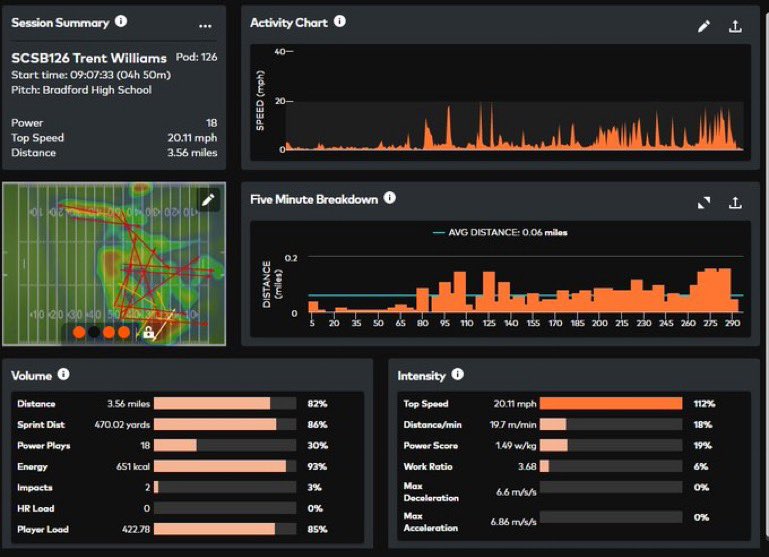Click the Distance/min intensity bar
The width and height of the screenshot is (769, 557).
tap(611, 425)
